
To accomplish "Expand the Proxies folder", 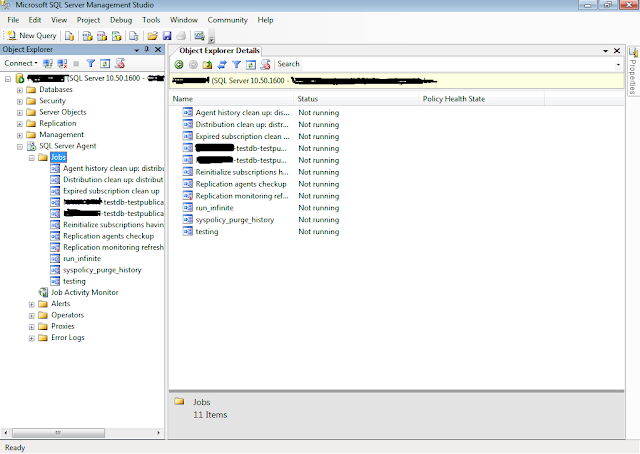I will (x=31, y=327).
